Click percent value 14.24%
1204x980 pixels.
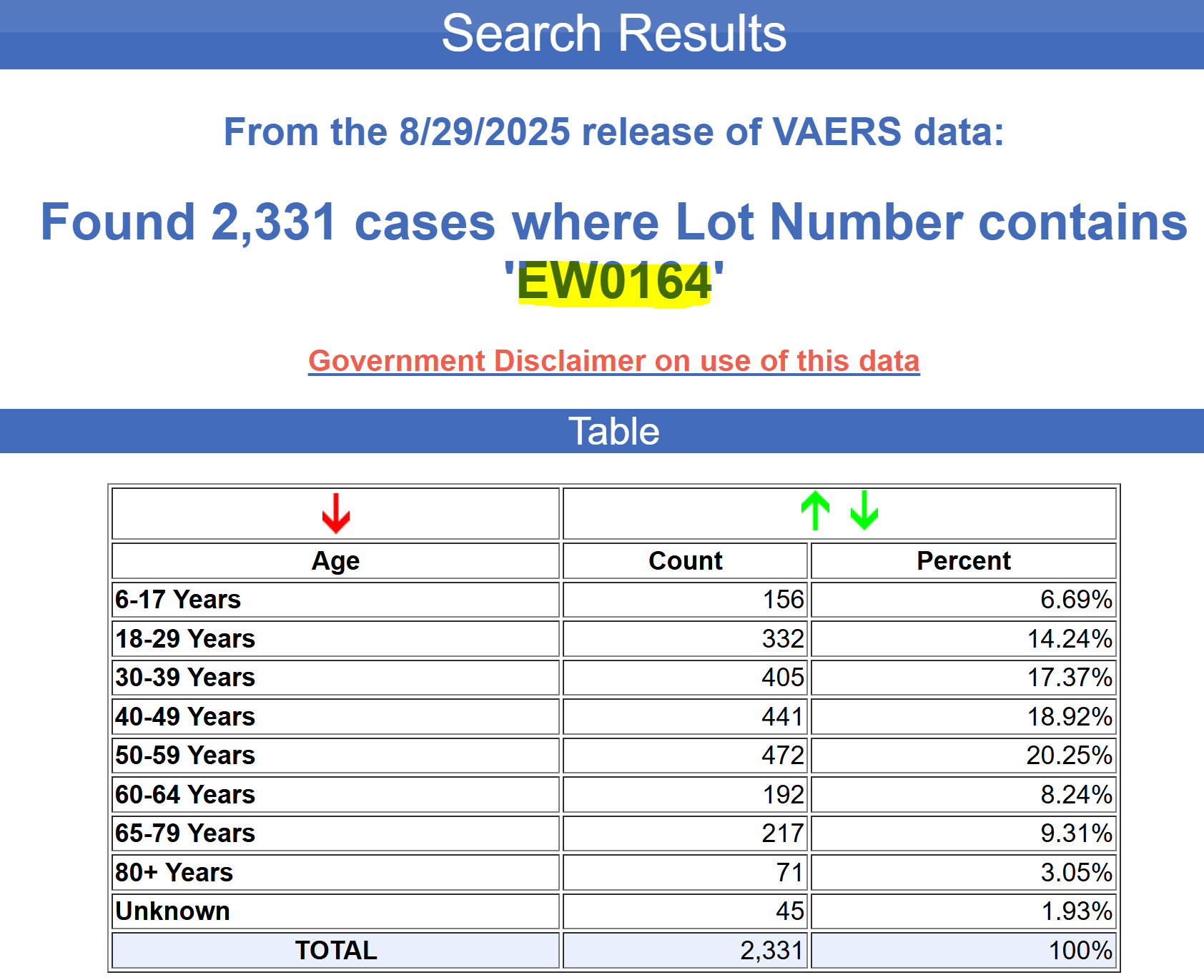tap(1070, 639)
